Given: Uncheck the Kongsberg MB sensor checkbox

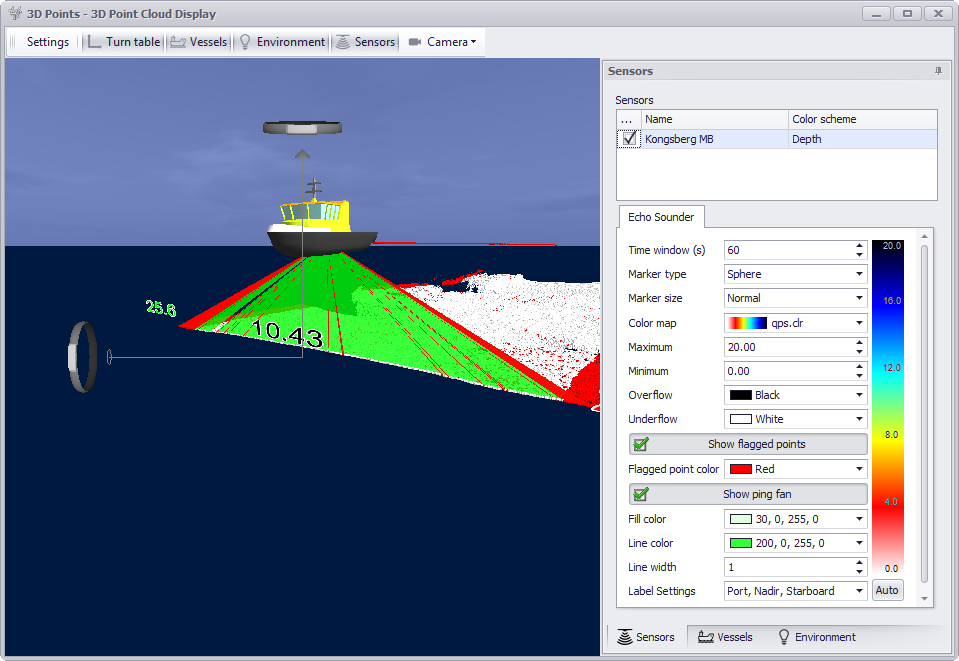Looking at the screenshot, I should (629, 139).
